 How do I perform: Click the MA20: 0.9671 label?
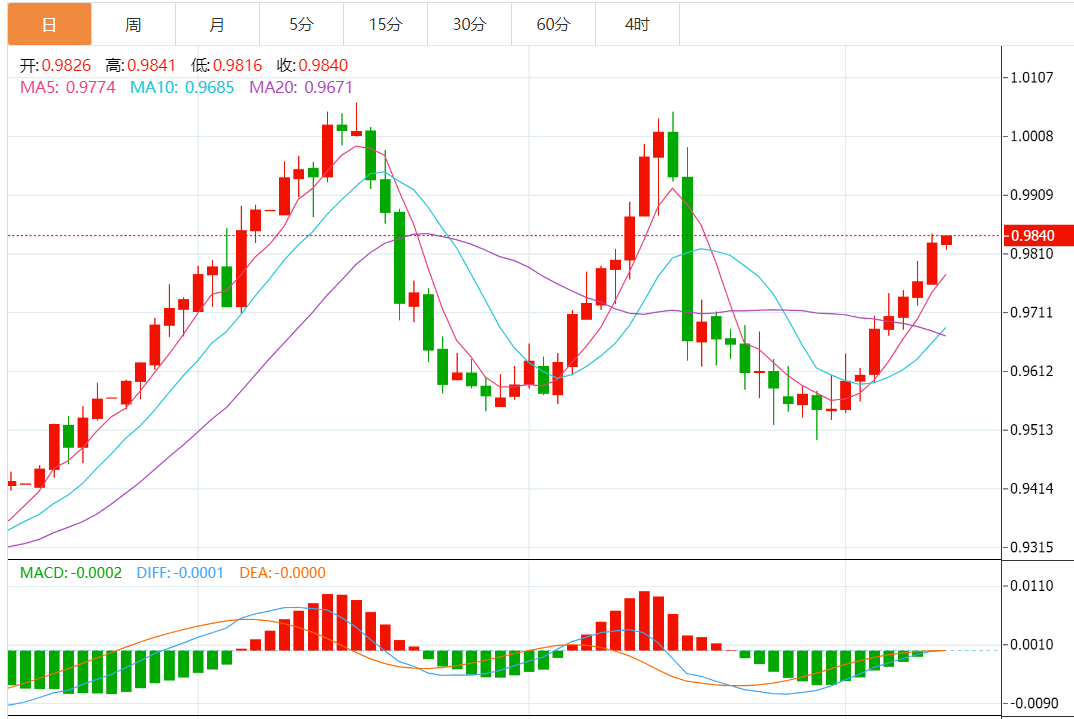click(x=301, y=88)
